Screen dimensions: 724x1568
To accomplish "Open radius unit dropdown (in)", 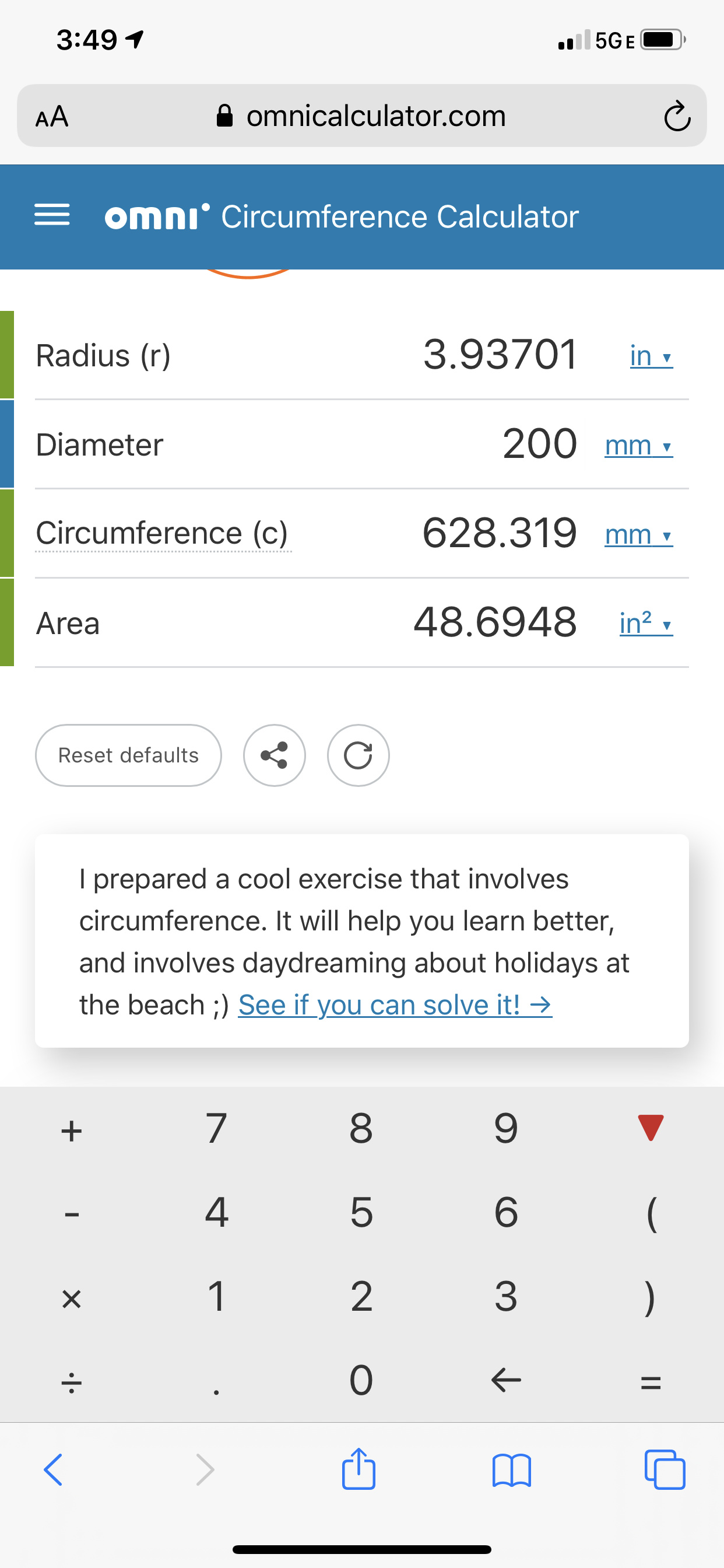I will [651, 356].
